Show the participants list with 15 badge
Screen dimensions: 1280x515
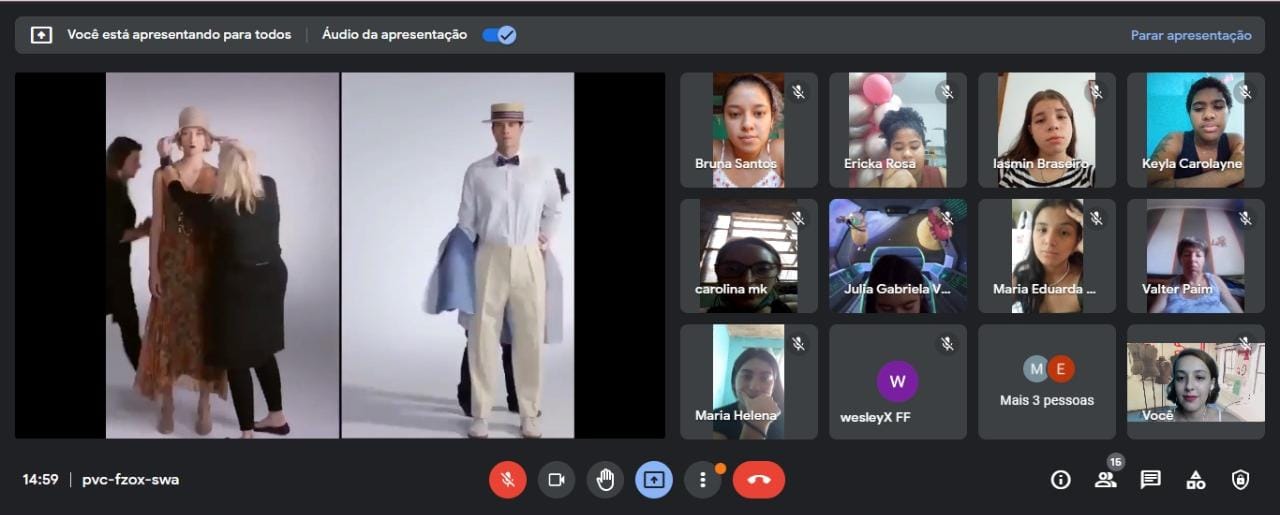tap(1105, 480)
